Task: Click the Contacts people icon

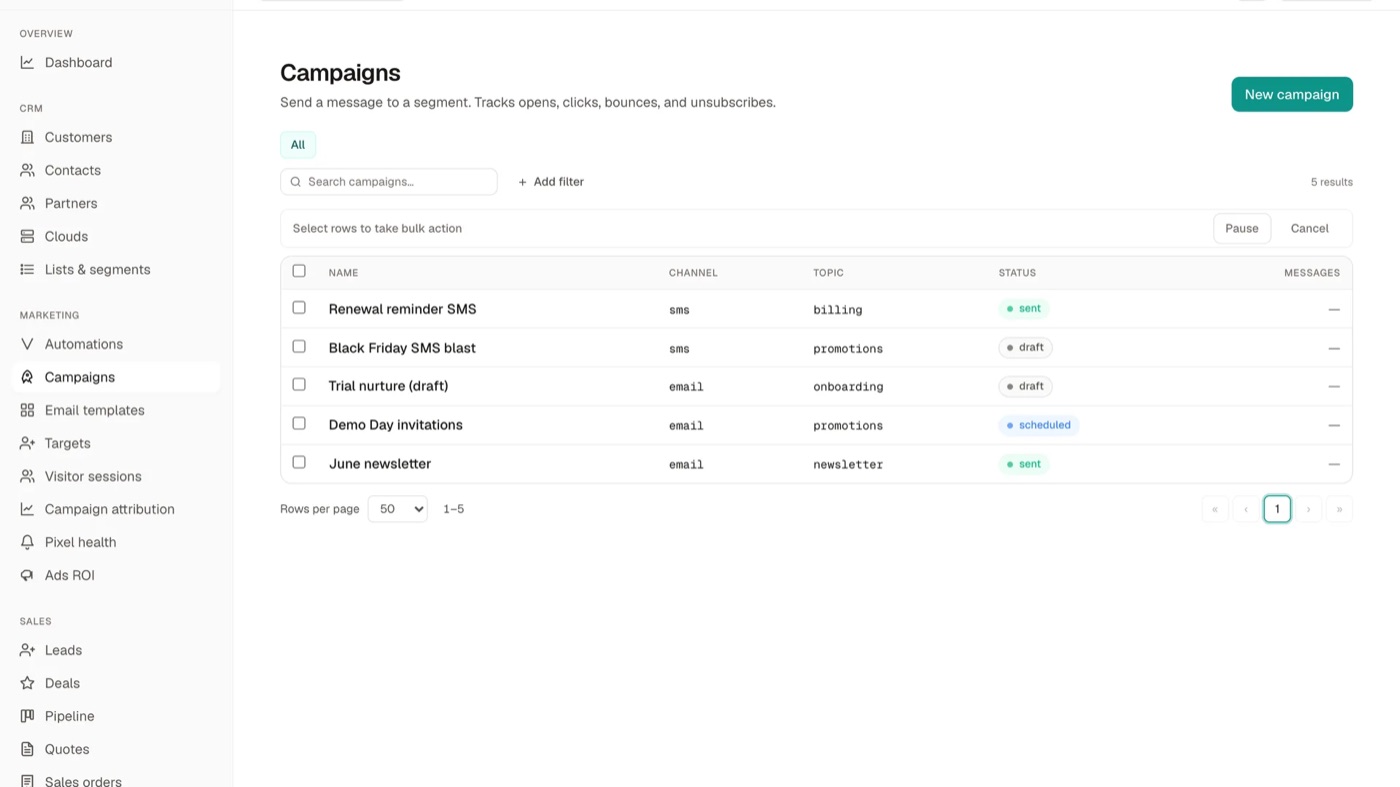Action: click(27, 170)
